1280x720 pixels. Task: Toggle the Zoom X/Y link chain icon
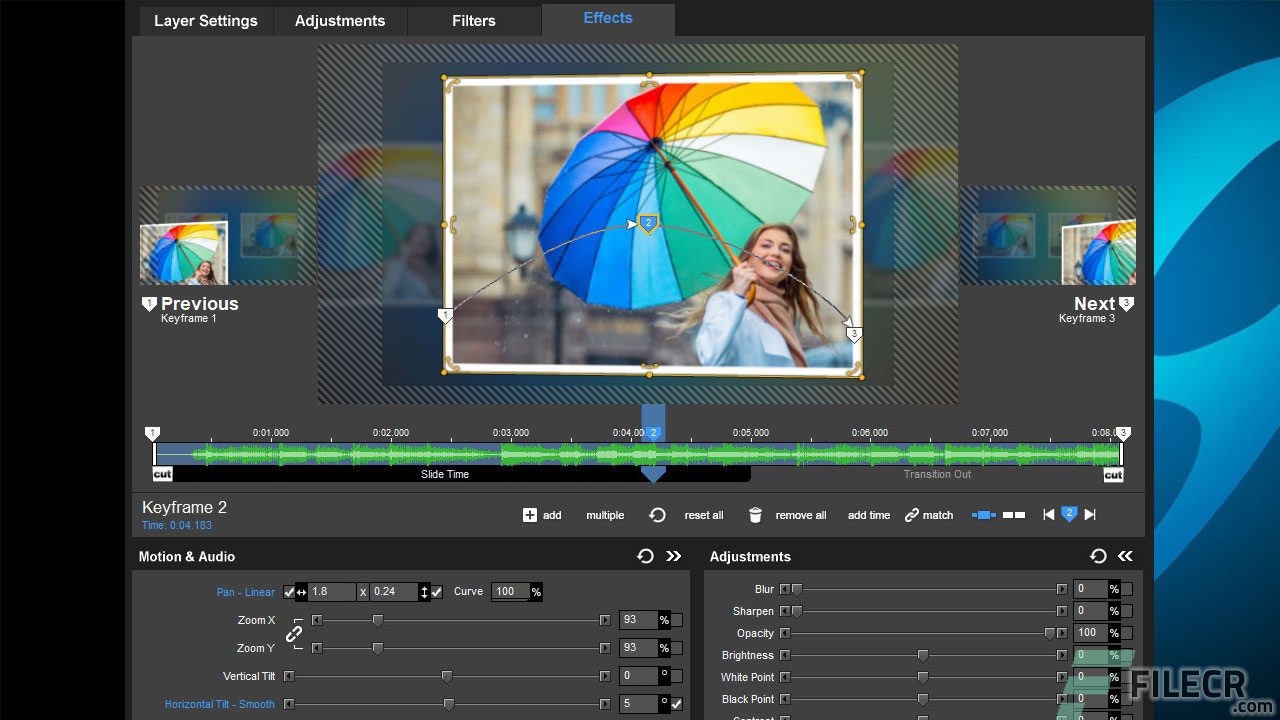[x=294, y=634]
